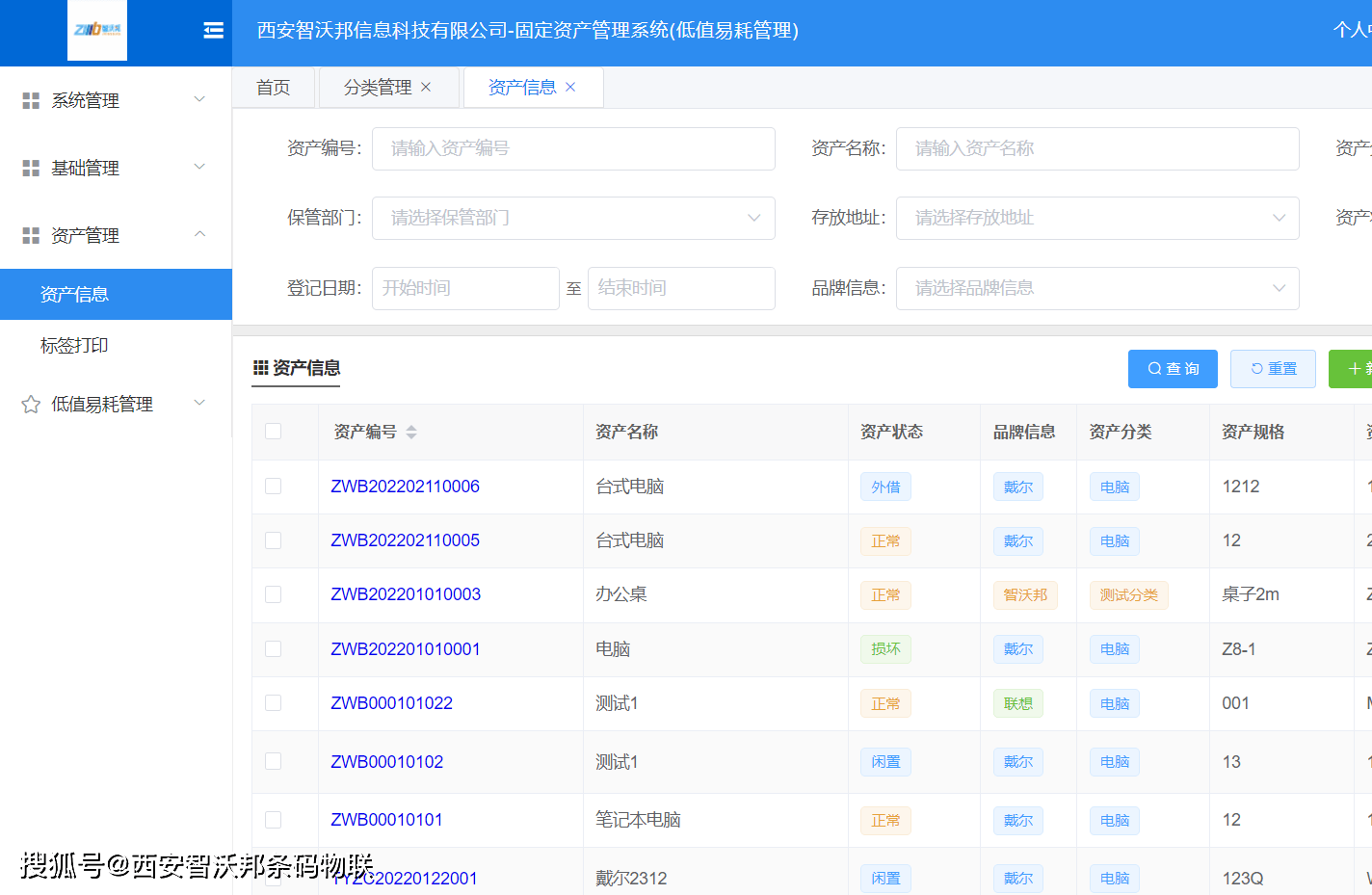
Task: Check the row for ZWB000101022
Action: tap(274, 702)
